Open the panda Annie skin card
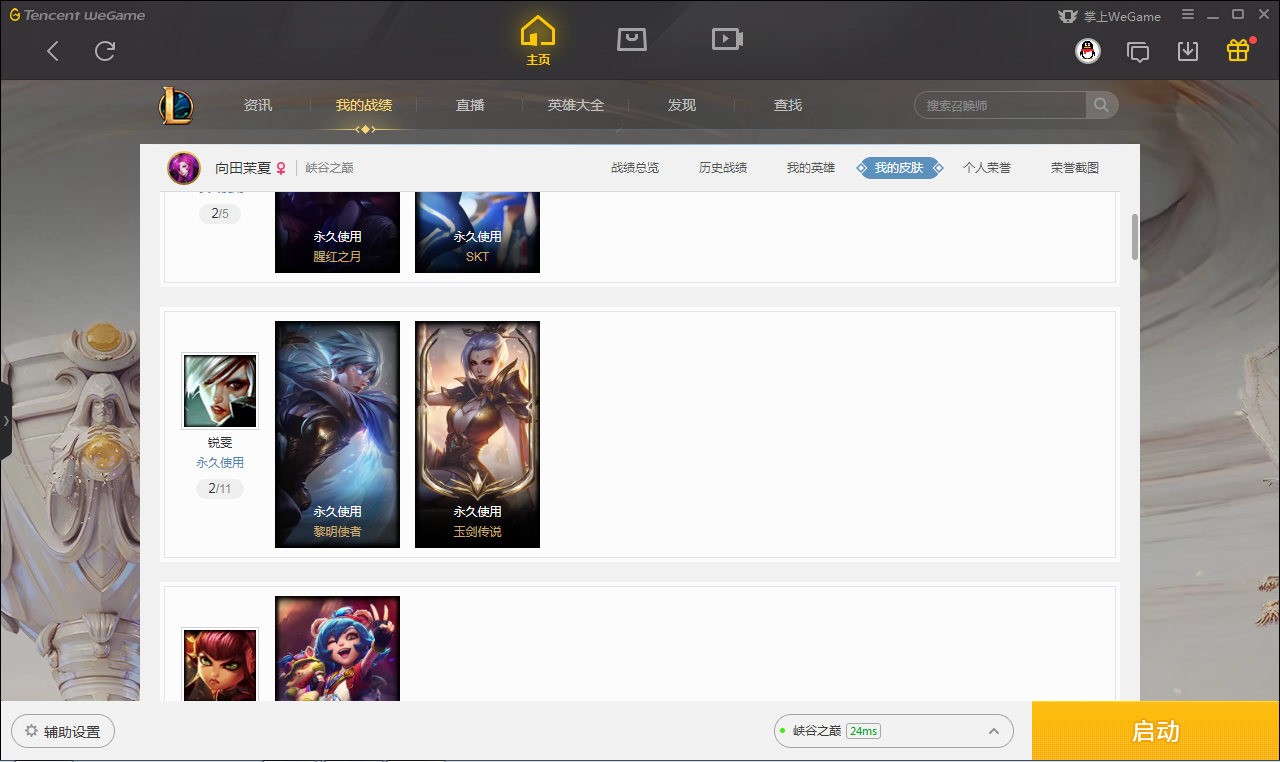Image resolution: width=1280 pixels, height=762 pixels. pyautogui.click(x=337, y=649)
